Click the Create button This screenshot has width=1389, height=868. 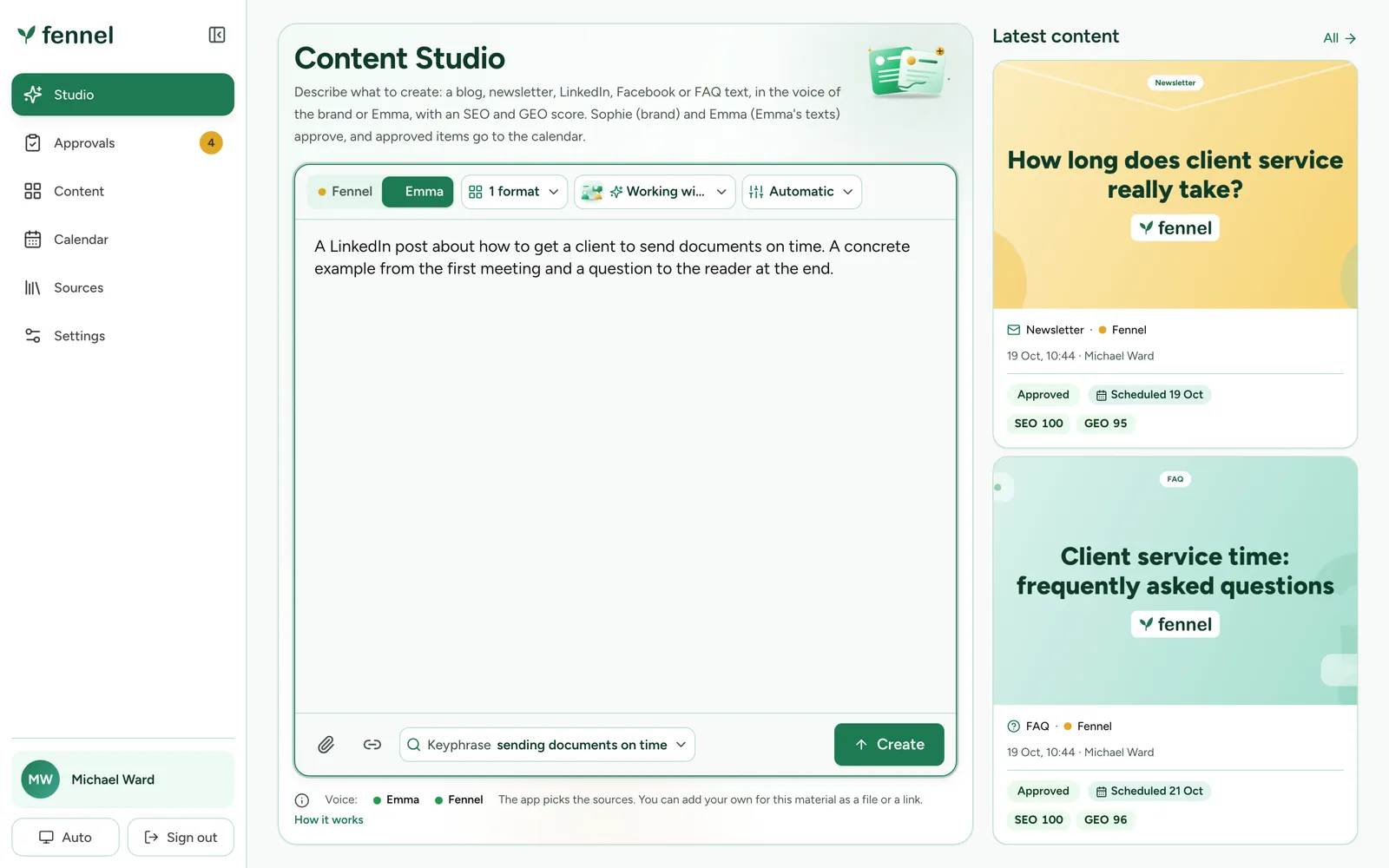click(889, 745)
